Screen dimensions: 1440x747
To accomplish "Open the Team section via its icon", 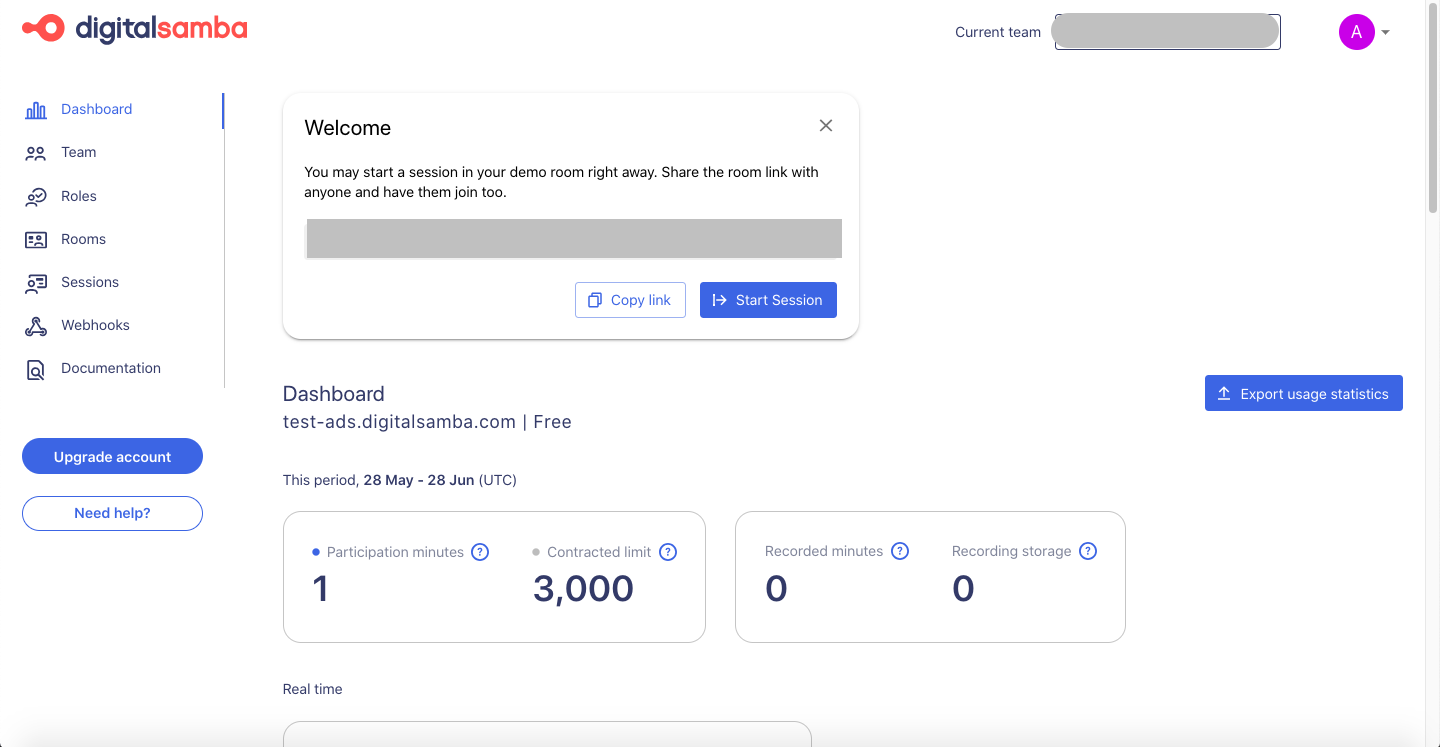I will 35,152.
